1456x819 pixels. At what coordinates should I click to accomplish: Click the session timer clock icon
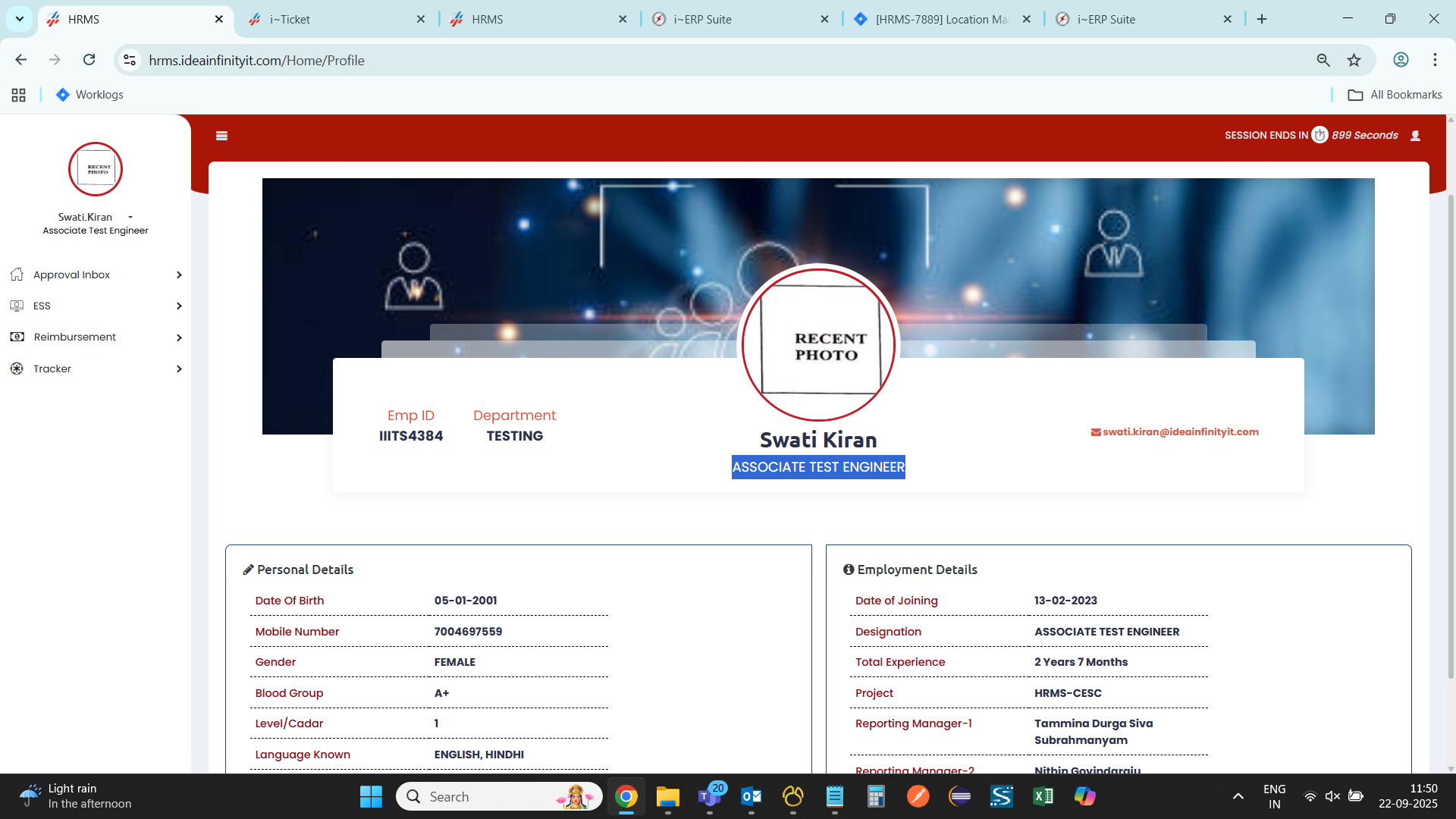[x=1319, y=135]
